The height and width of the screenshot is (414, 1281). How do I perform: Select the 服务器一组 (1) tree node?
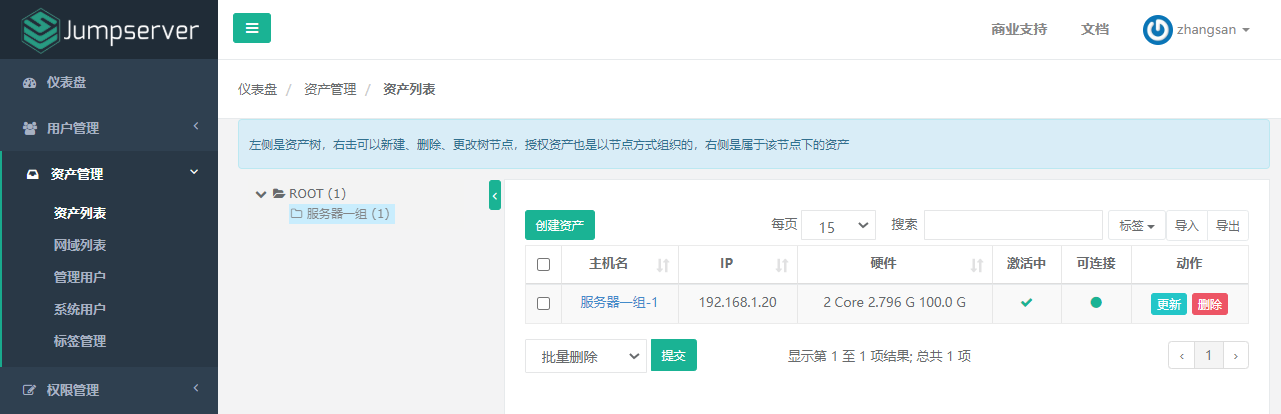(348, 213)
